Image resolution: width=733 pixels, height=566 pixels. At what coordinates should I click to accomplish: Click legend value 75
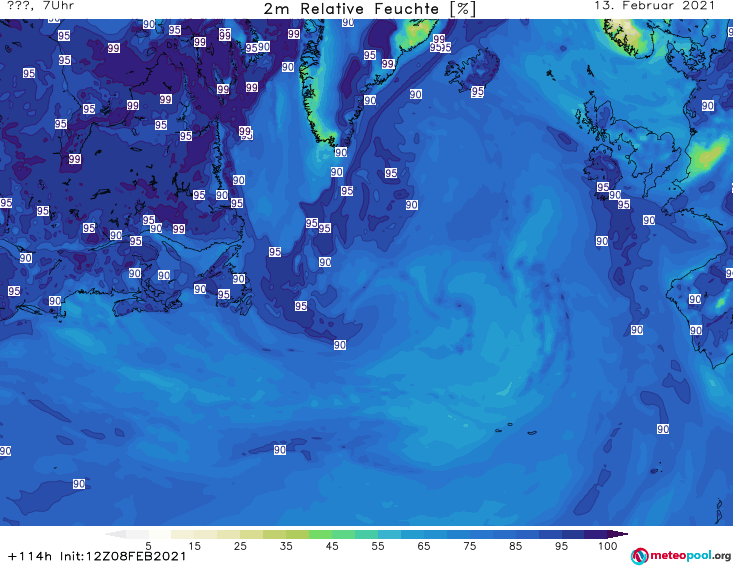469,546
